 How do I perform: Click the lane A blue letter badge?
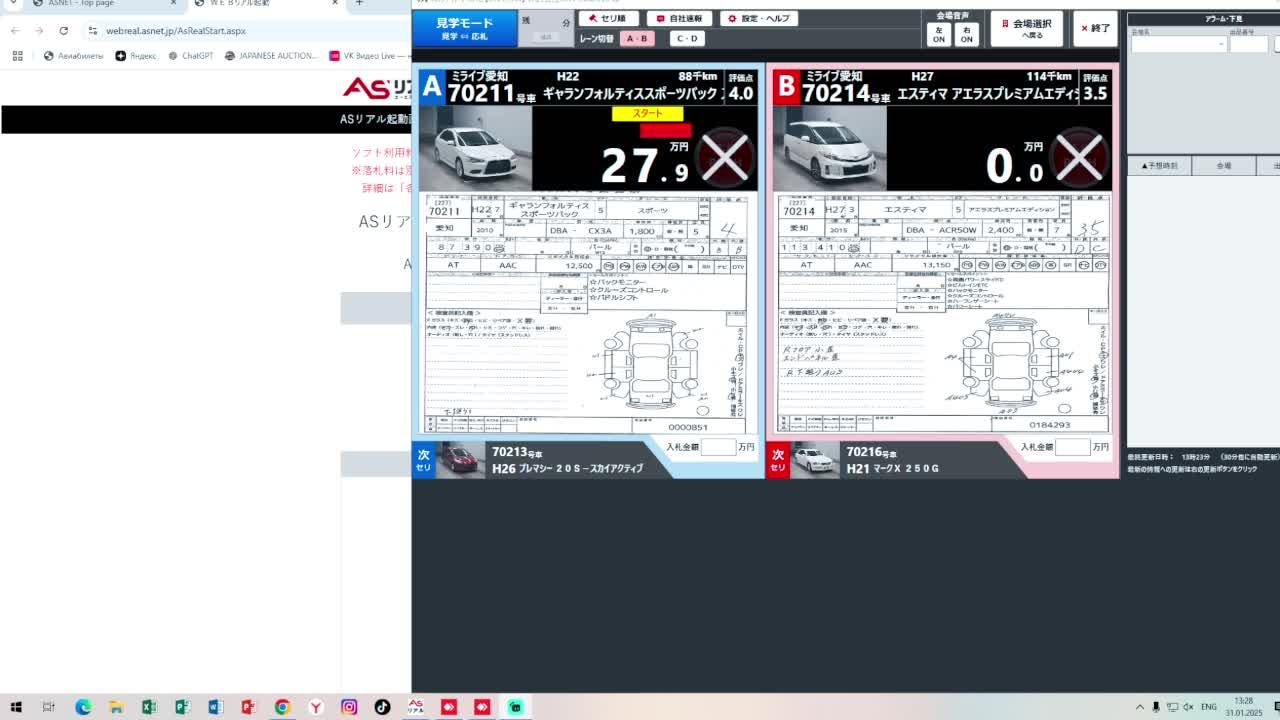(x=431, y=87)
